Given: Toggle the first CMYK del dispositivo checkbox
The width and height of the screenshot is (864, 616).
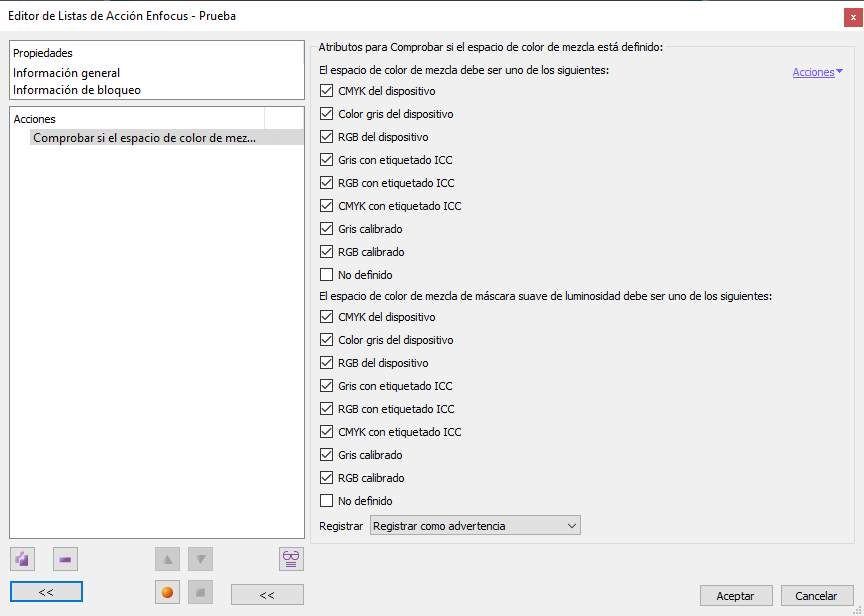Looking at the screenshot, I should [x=326, y=91].
